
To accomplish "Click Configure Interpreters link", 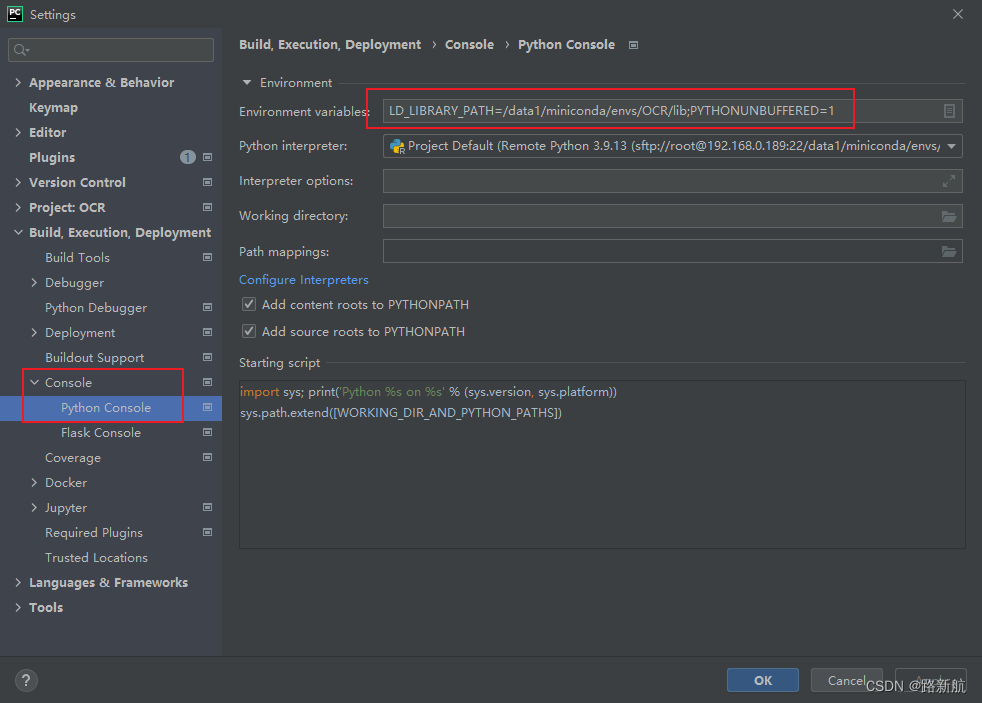I will tap(304, 280).
